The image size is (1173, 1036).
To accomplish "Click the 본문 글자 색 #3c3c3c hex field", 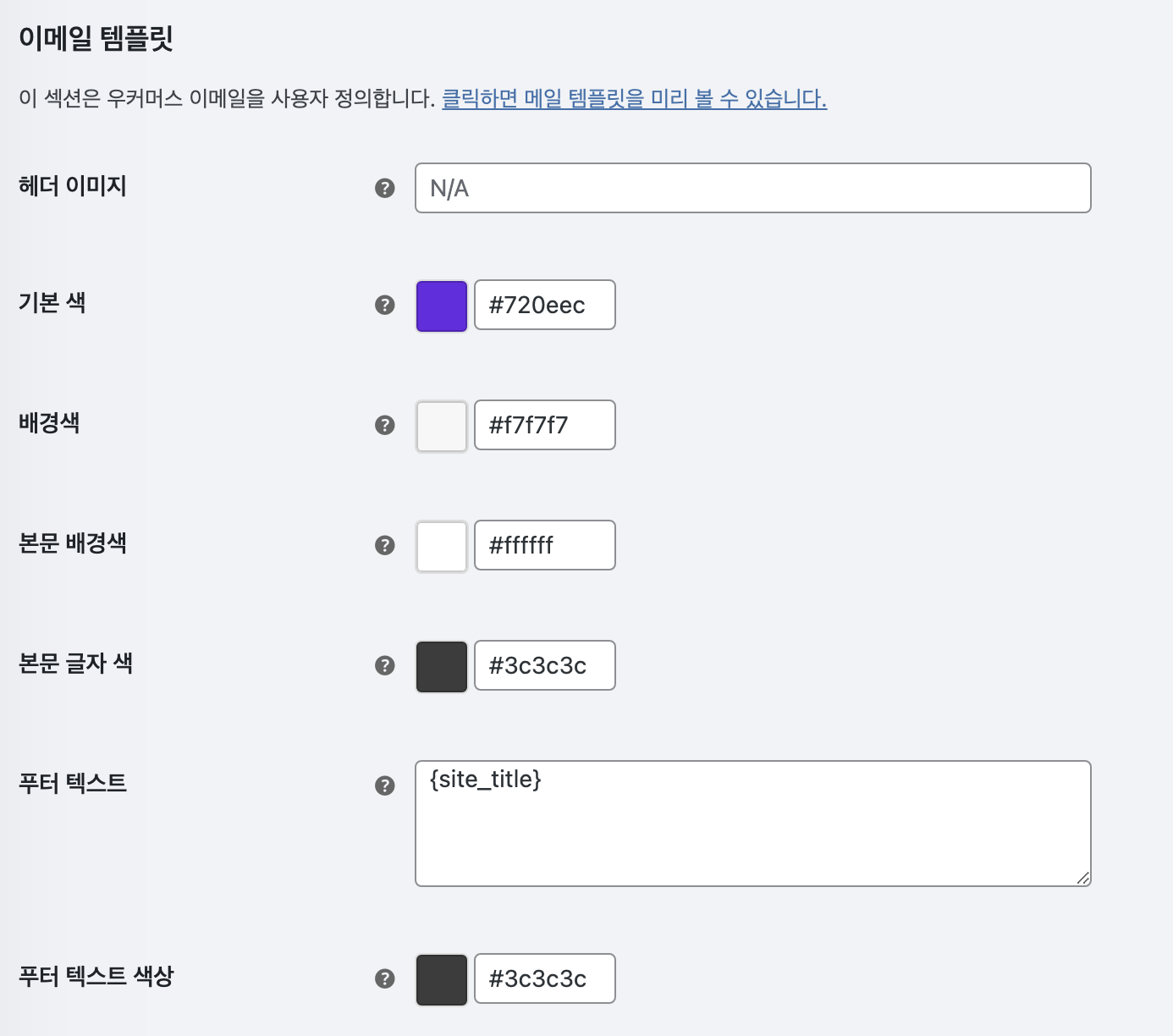I will pos(545,665).
